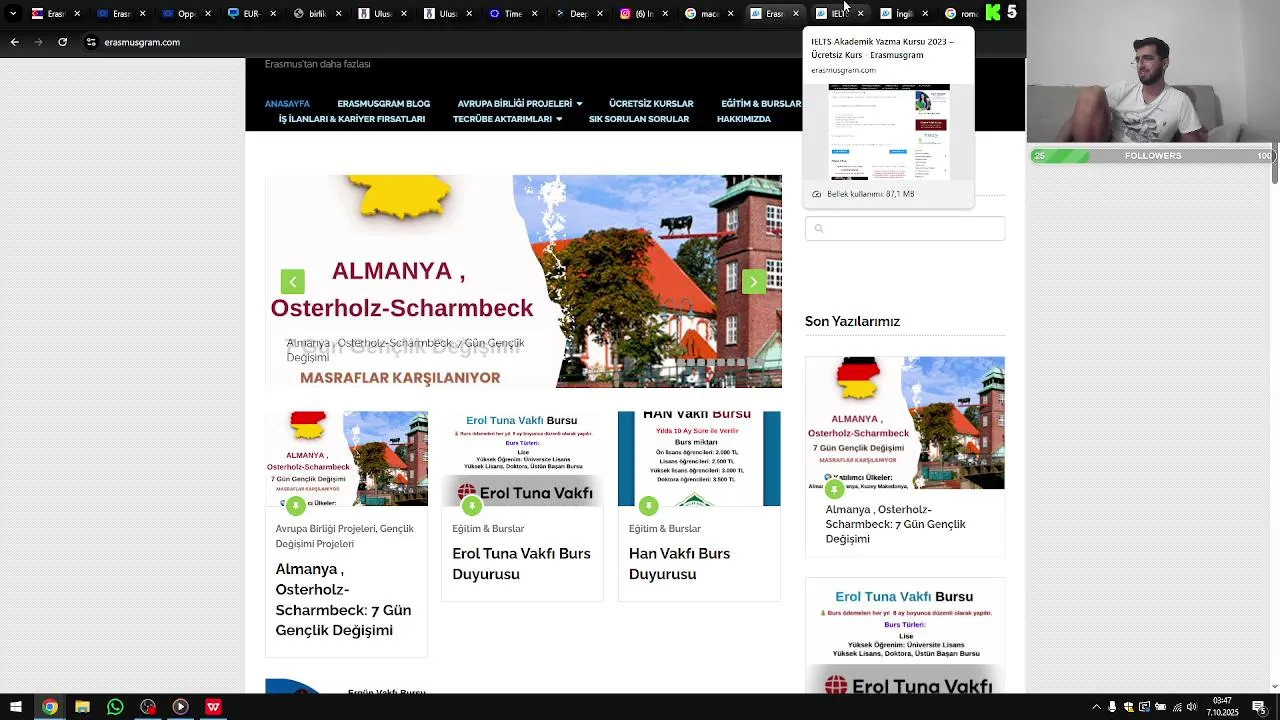
Task: Open İş İlanları & Kariyer Fırsatları
Action: (x=351, y=119)
